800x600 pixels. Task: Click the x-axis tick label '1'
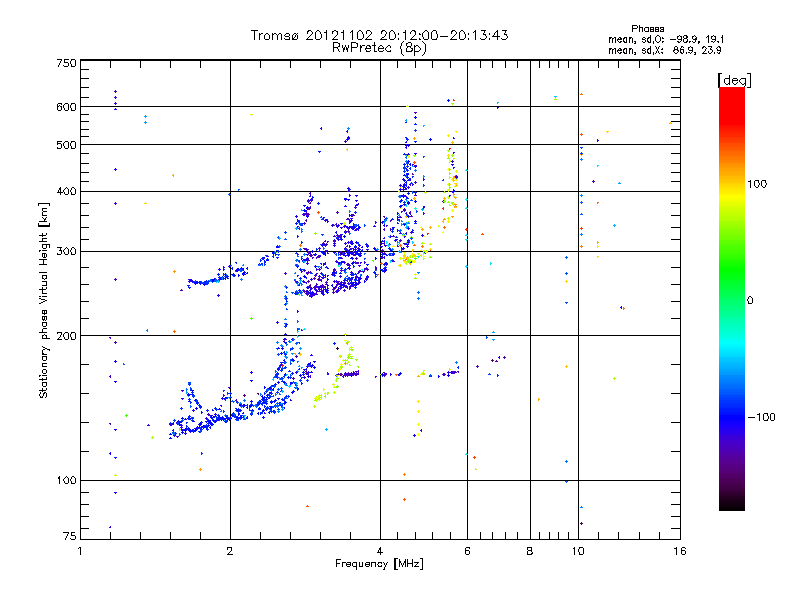[x=80, y=551]
